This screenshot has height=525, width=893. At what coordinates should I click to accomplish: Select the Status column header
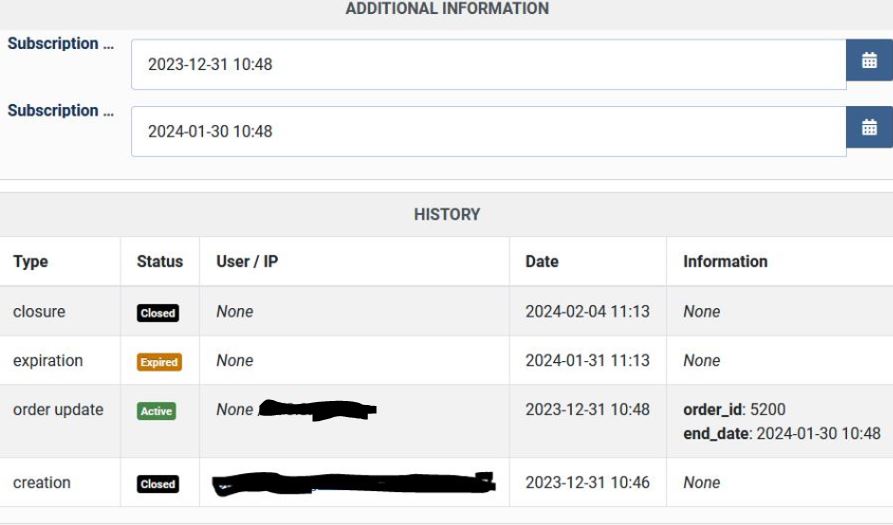[159, 261]
